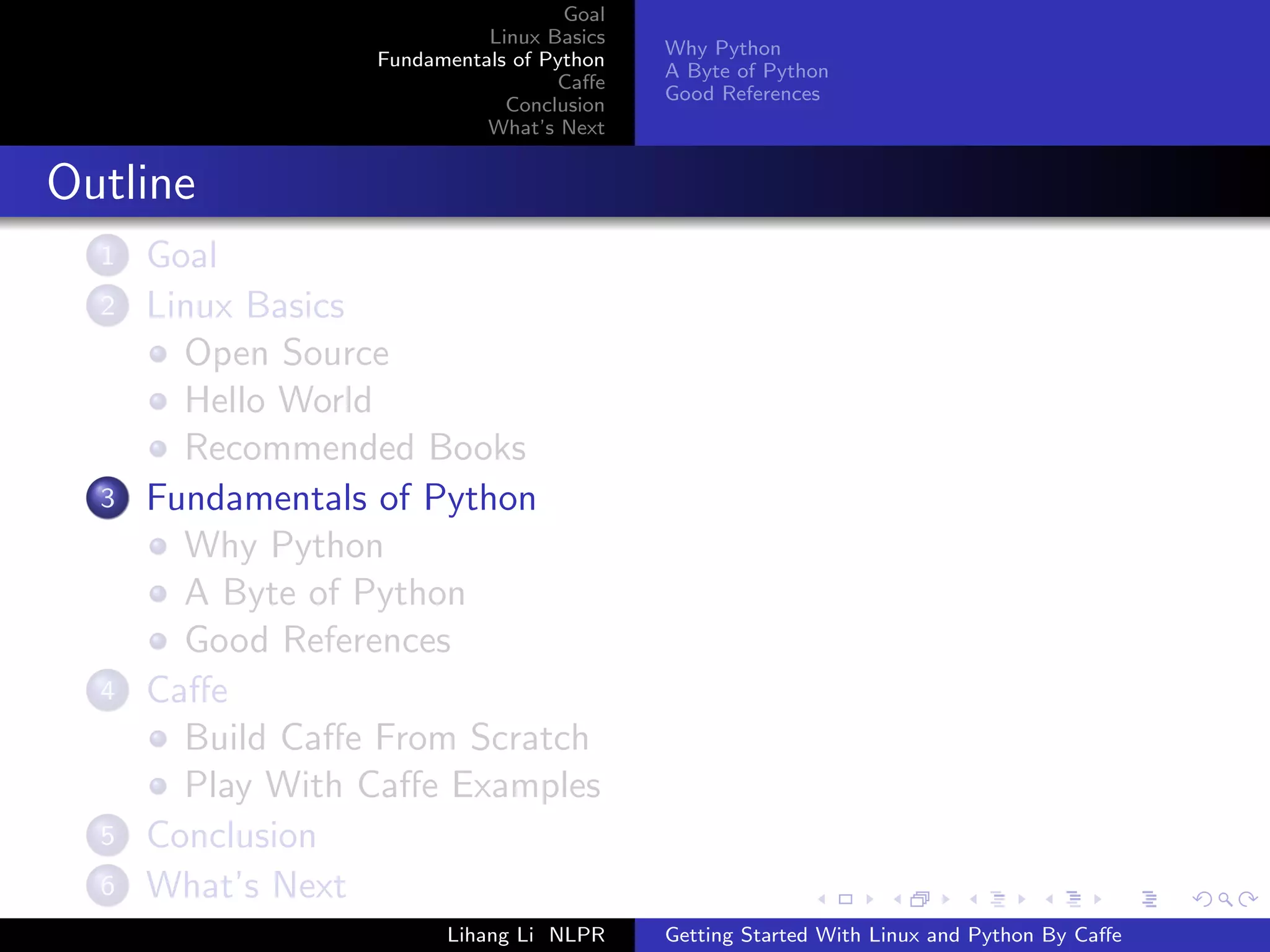Jump to Goal in header navigation
This screenshot has height=952, width=1270.
coord(584,14)
